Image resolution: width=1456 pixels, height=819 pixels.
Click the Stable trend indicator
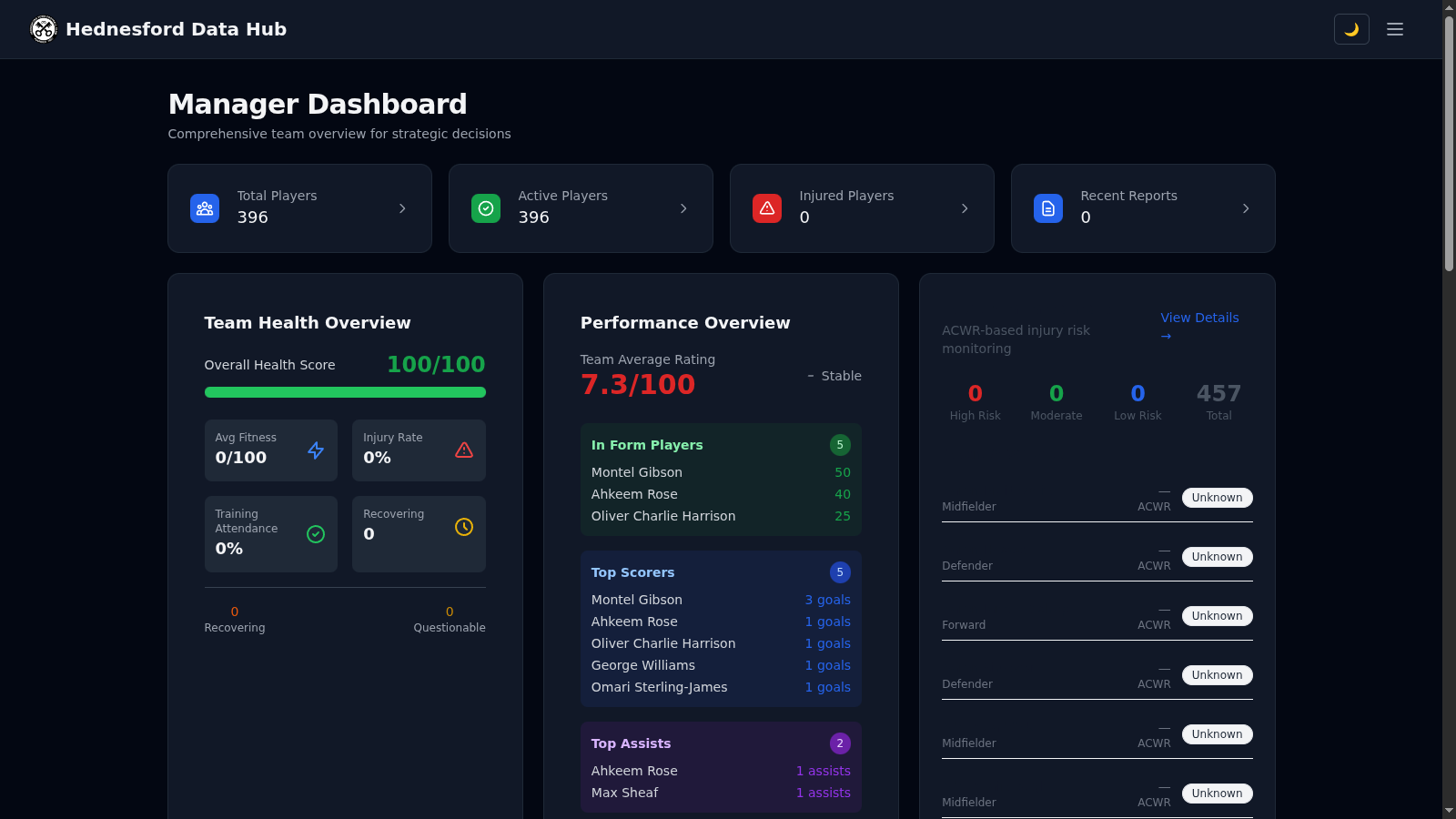pyautogui.click(x=834, y=376)
